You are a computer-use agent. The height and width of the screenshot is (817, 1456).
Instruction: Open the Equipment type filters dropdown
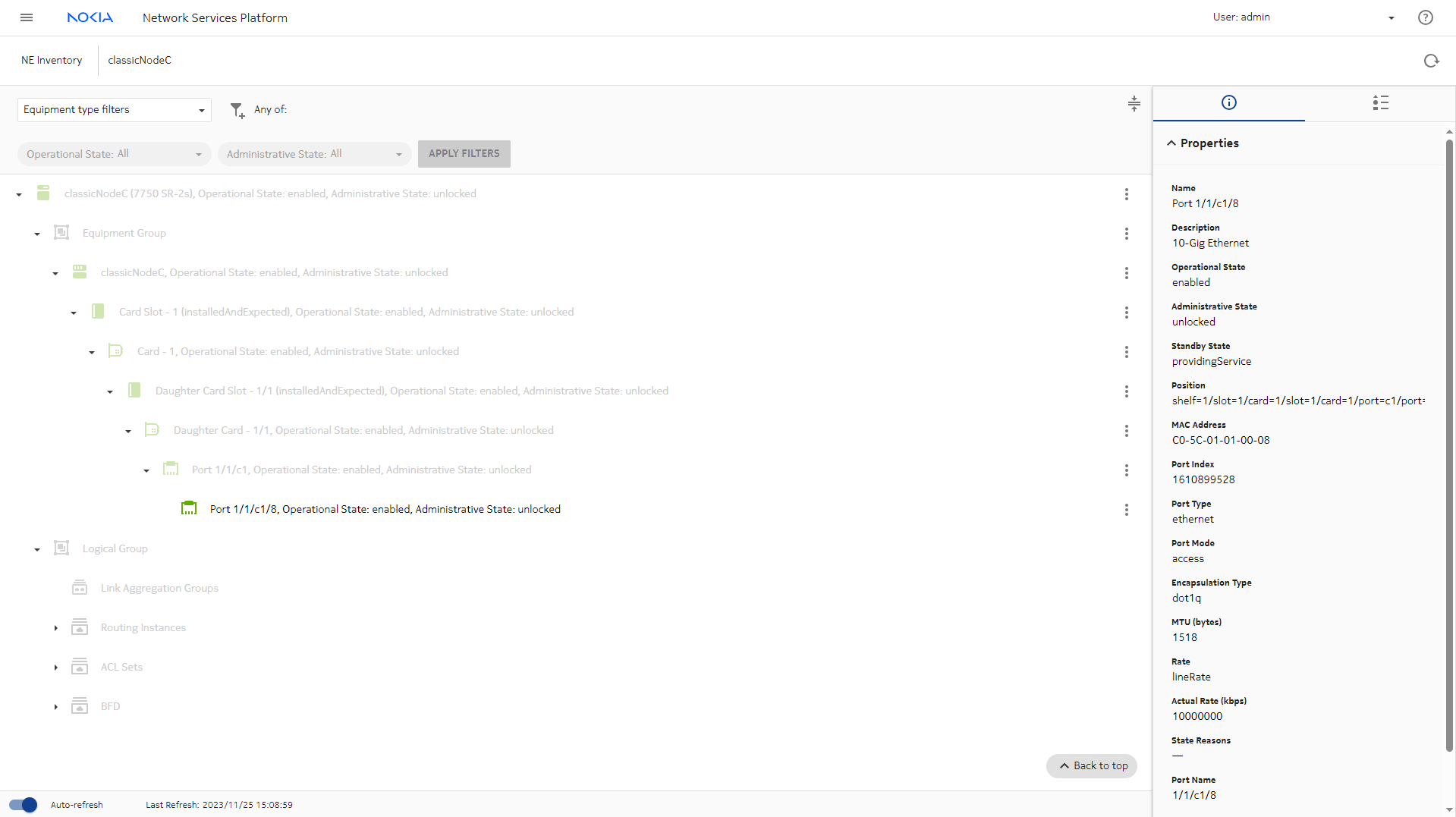point(114,110)
